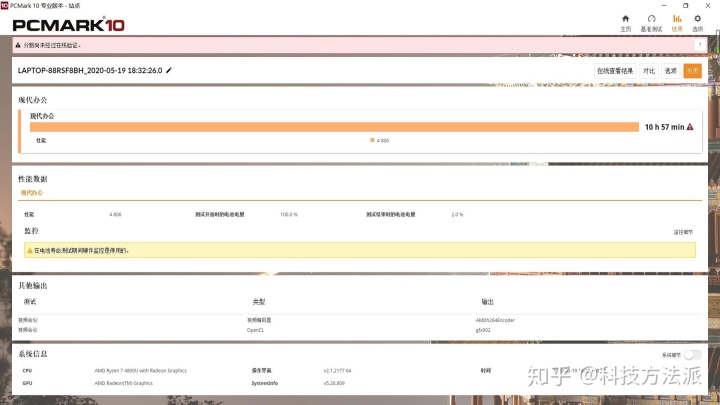
Task: Minimize the PCMark 10 window
Action: (664, 6)
